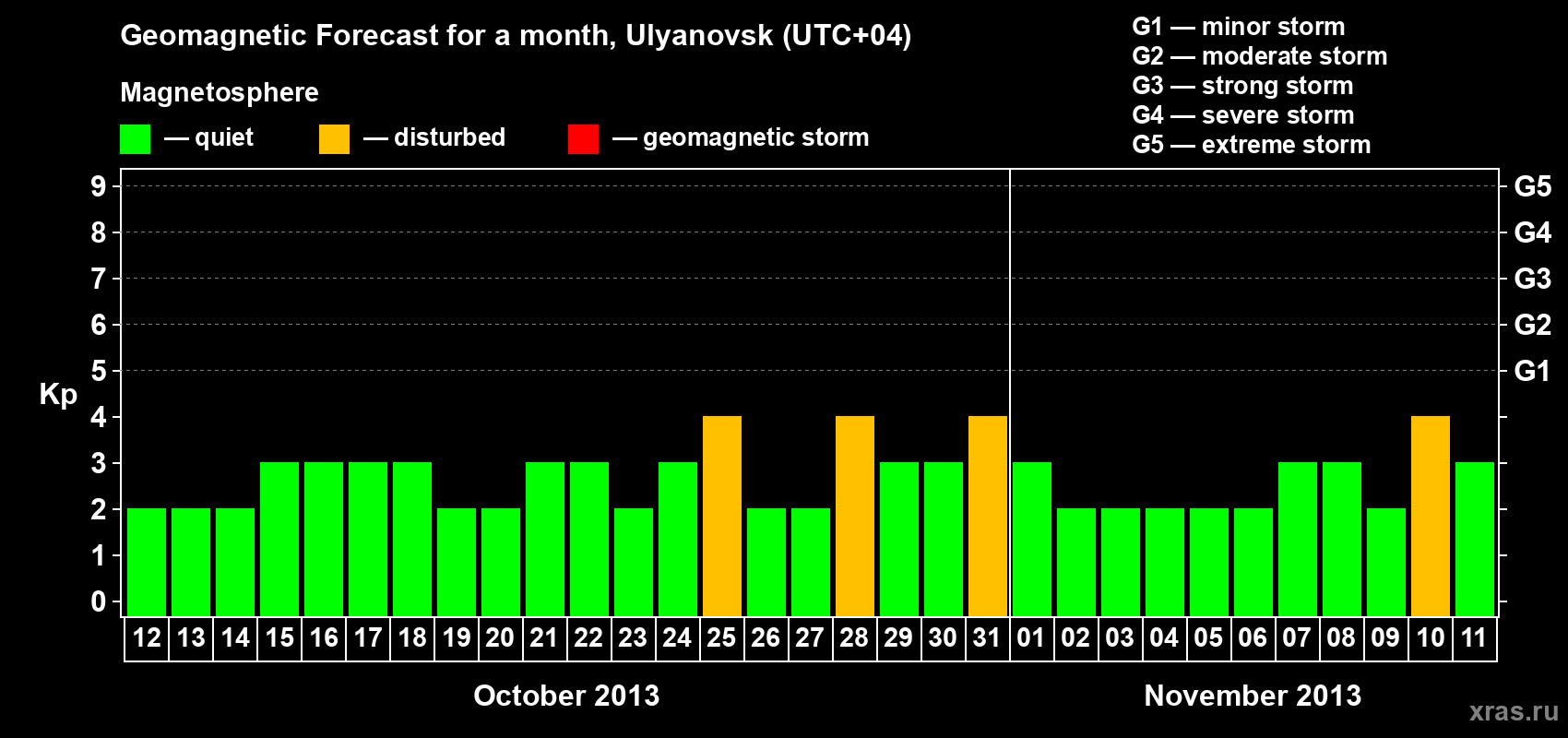Viewport: 1568px width, 738px height.
Task: Click the orange disturbed legend swatch
Action: point(334,139)
